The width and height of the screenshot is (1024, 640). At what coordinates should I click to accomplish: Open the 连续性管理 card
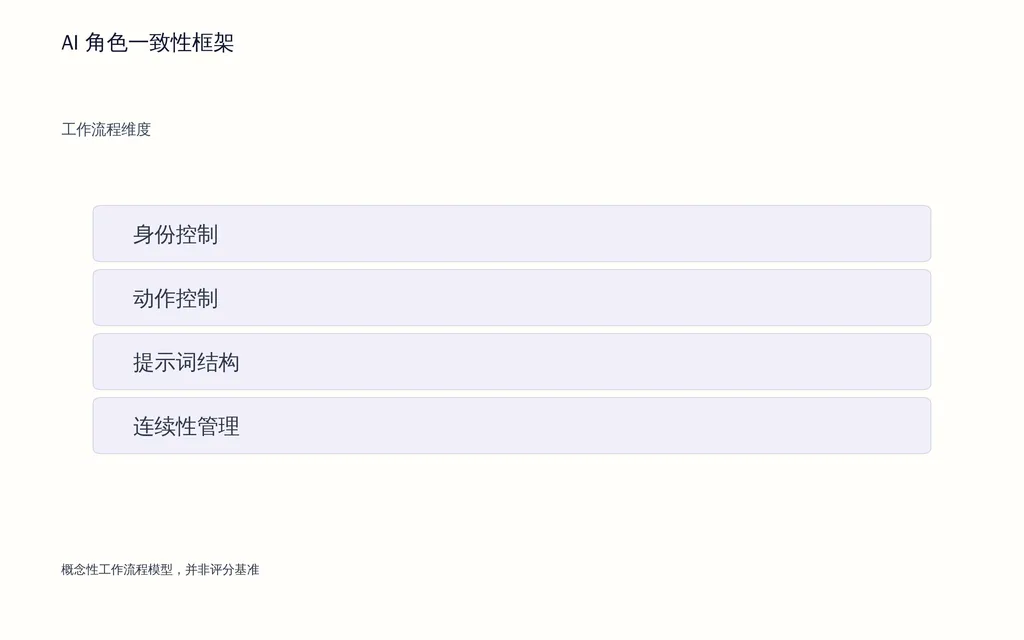pyautogui.click(x=511, y=426)
